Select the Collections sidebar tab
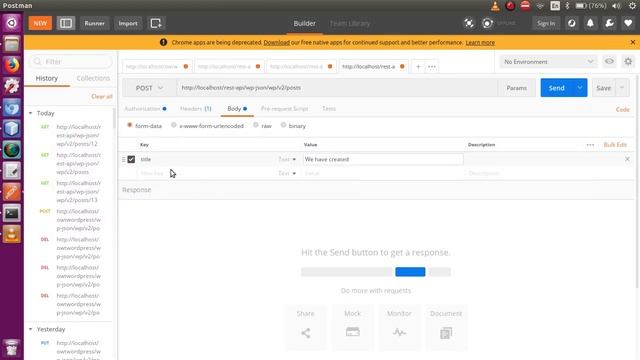This screenshot has height=360, width=640. 93,78
